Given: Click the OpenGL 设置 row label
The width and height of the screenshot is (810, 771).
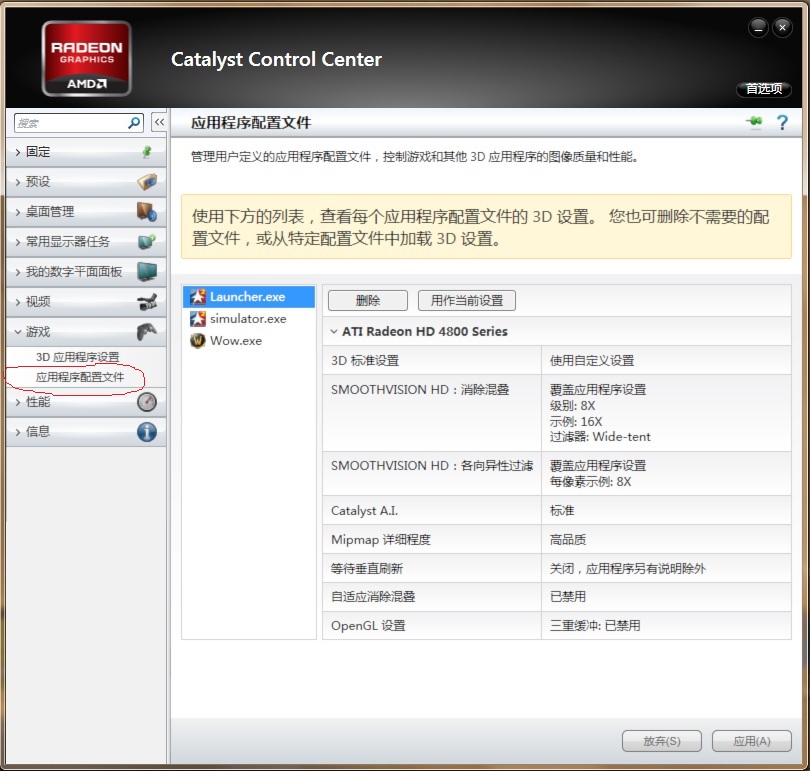Looking at the screenshot, I should (x=368, y=626).
